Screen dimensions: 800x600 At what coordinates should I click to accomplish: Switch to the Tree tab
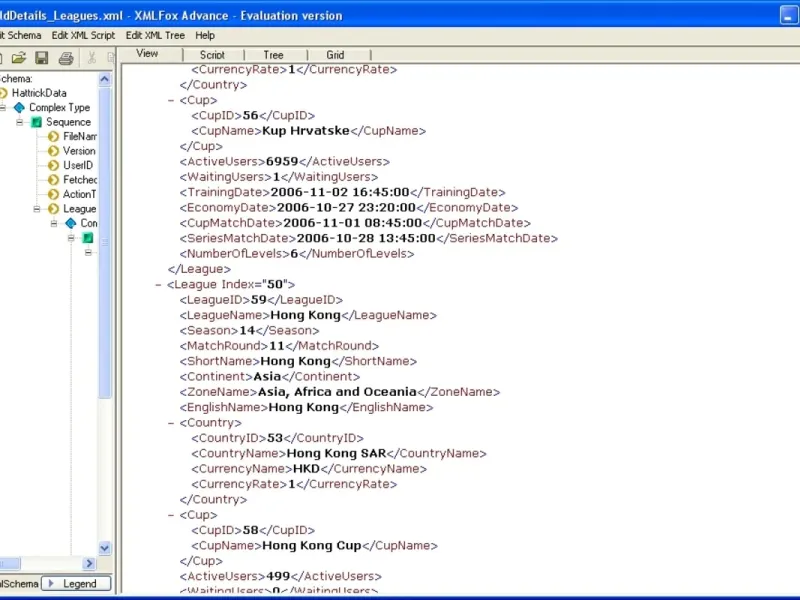tap(273, 55)
